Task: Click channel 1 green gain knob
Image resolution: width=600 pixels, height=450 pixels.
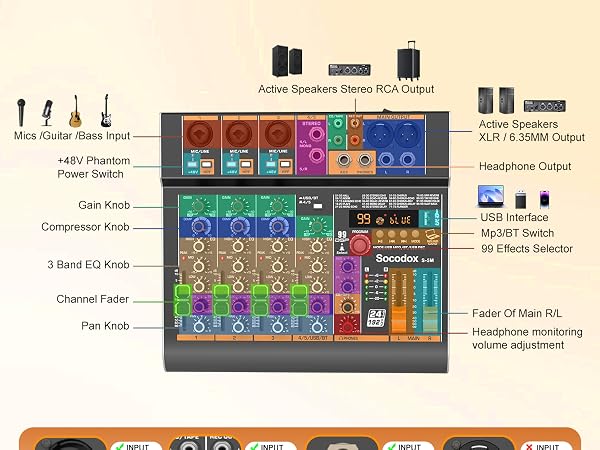Action: pos(198,207)
